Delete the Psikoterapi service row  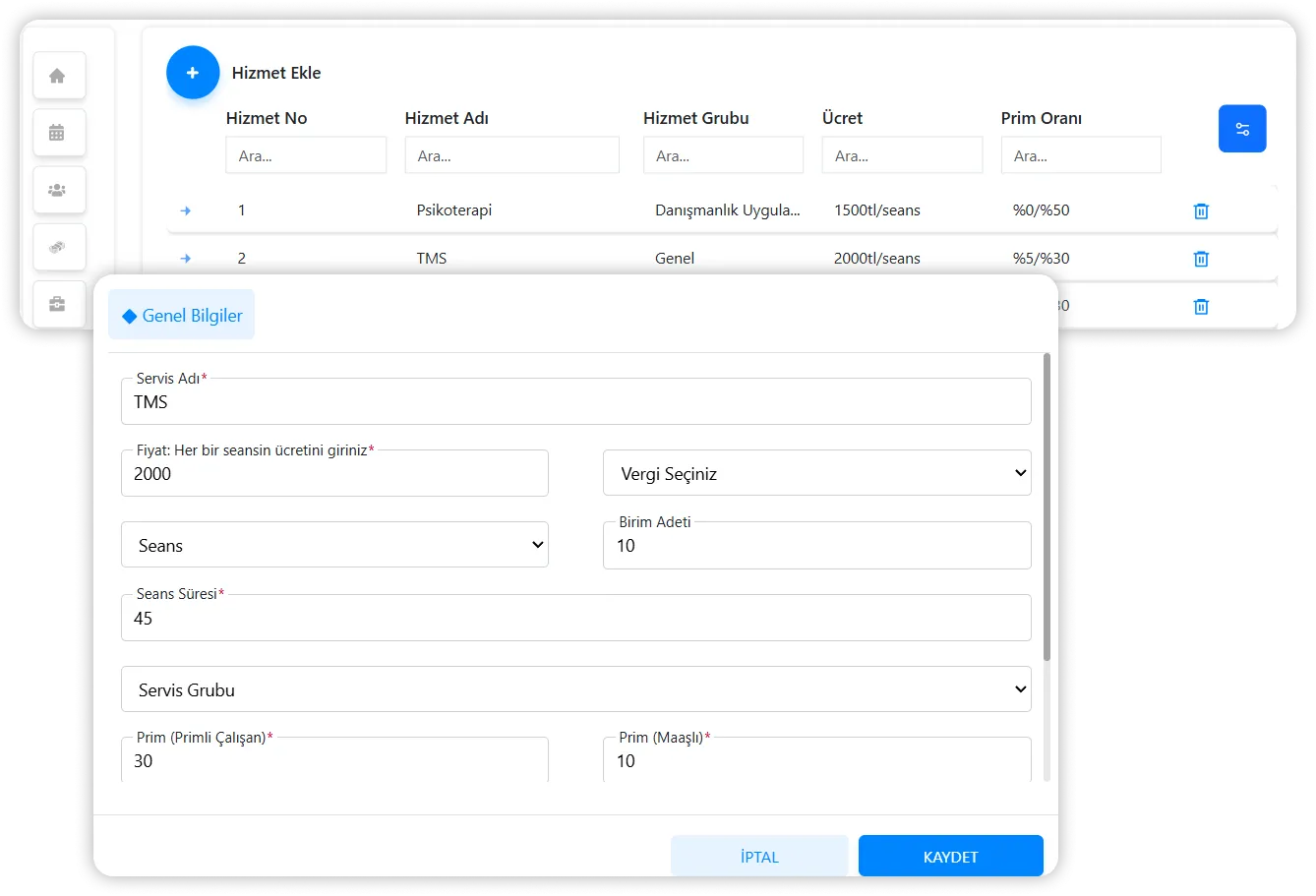click(x=1200, y=211)
